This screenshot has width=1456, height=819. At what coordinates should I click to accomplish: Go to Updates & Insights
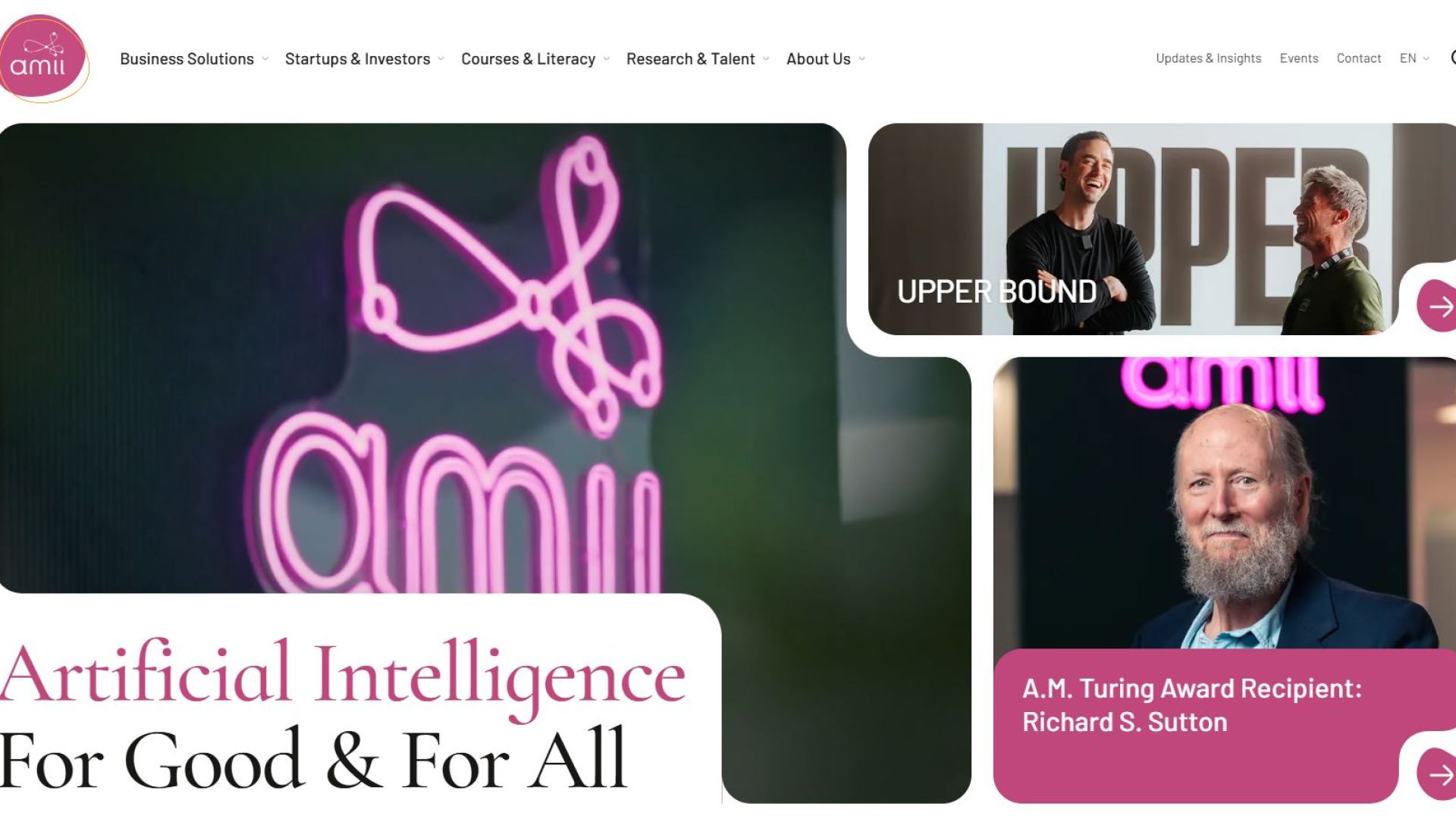coord(1208,58)
